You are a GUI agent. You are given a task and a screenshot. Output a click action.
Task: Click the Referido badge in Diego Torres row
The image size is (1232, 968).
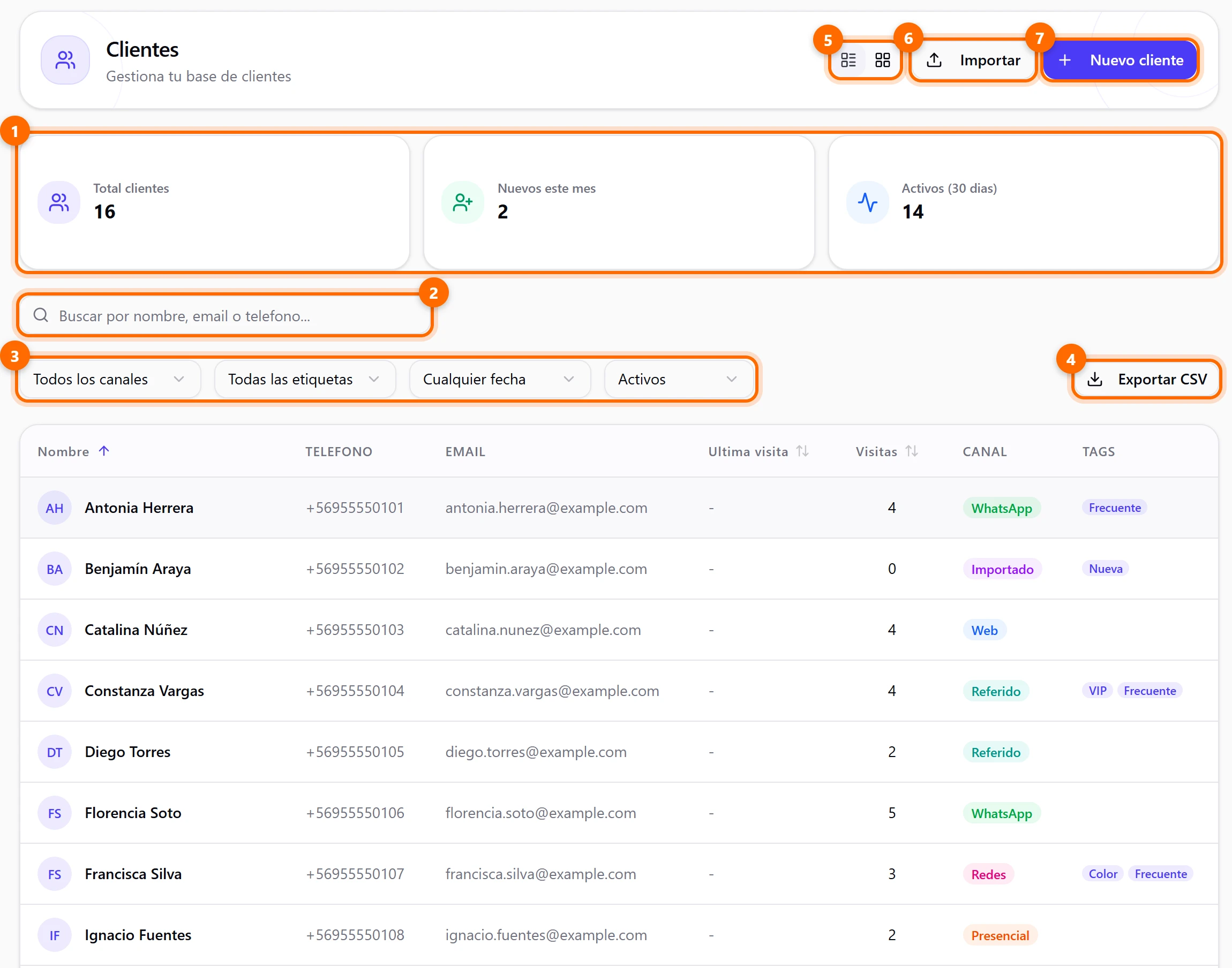coord(996,752)
